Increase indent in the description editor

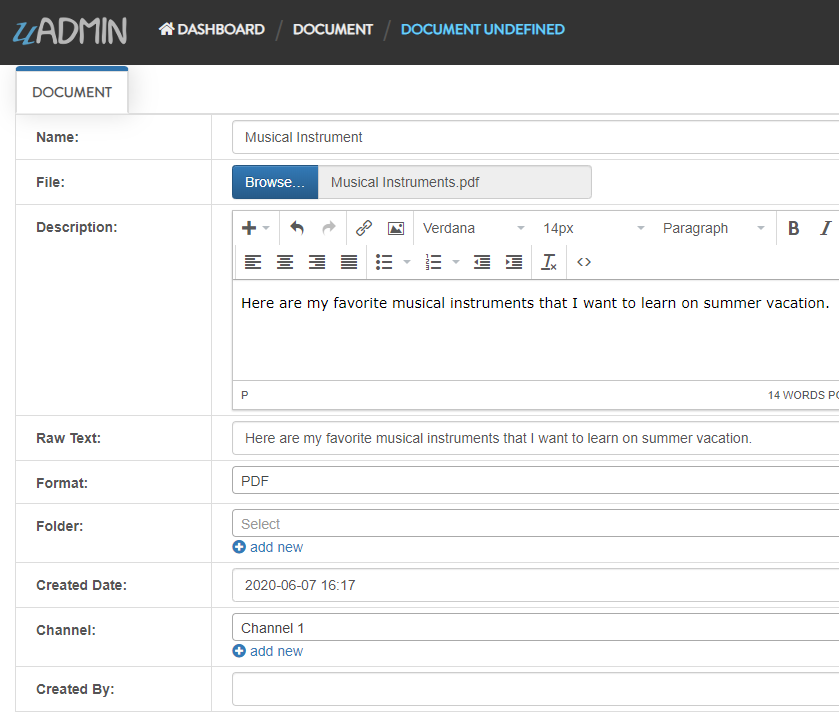[514, 262]
